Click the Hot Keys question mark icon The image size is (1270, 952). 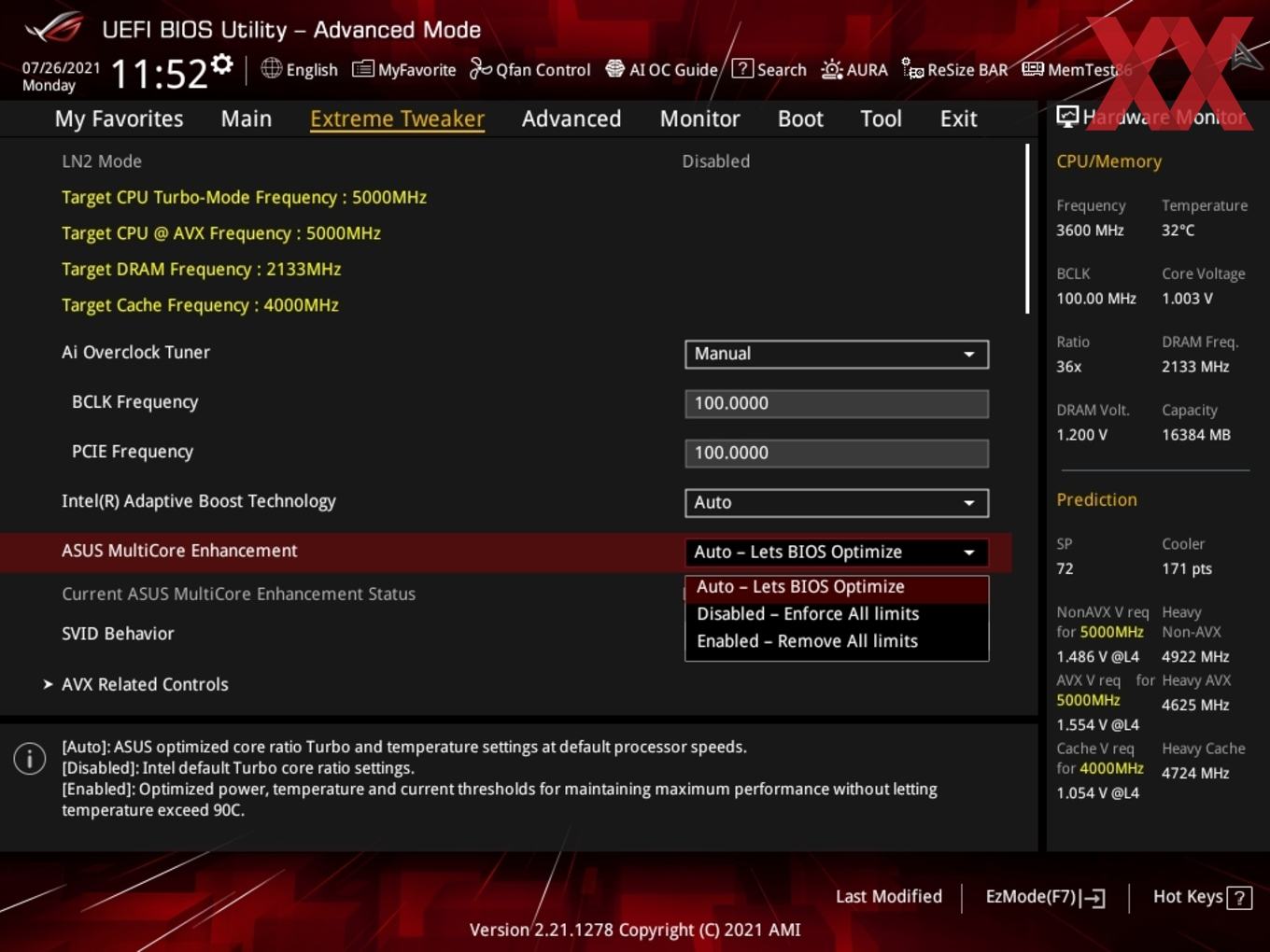tap(1239, 898)
